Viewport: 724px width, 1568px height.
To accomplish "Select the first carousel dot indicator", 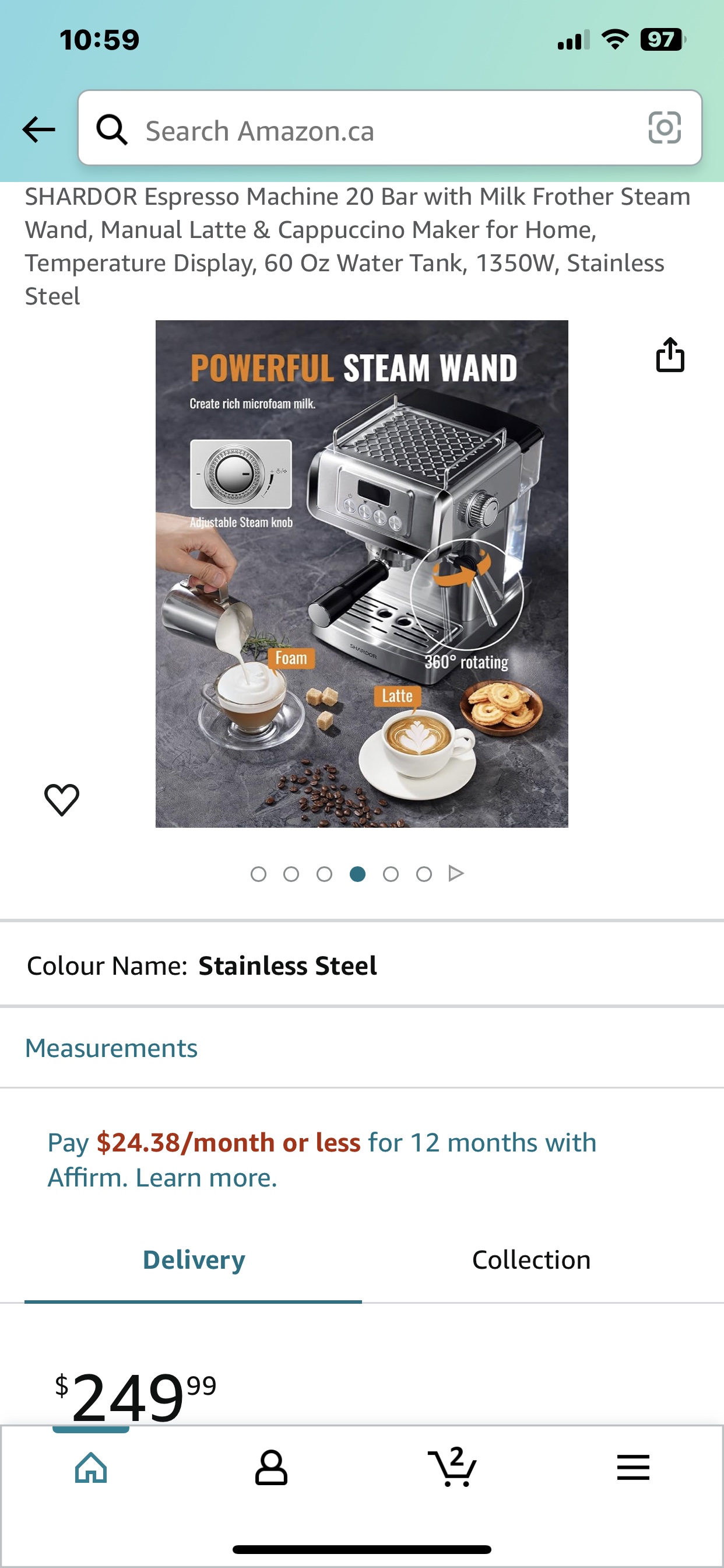I will click(x=259, y=873).
